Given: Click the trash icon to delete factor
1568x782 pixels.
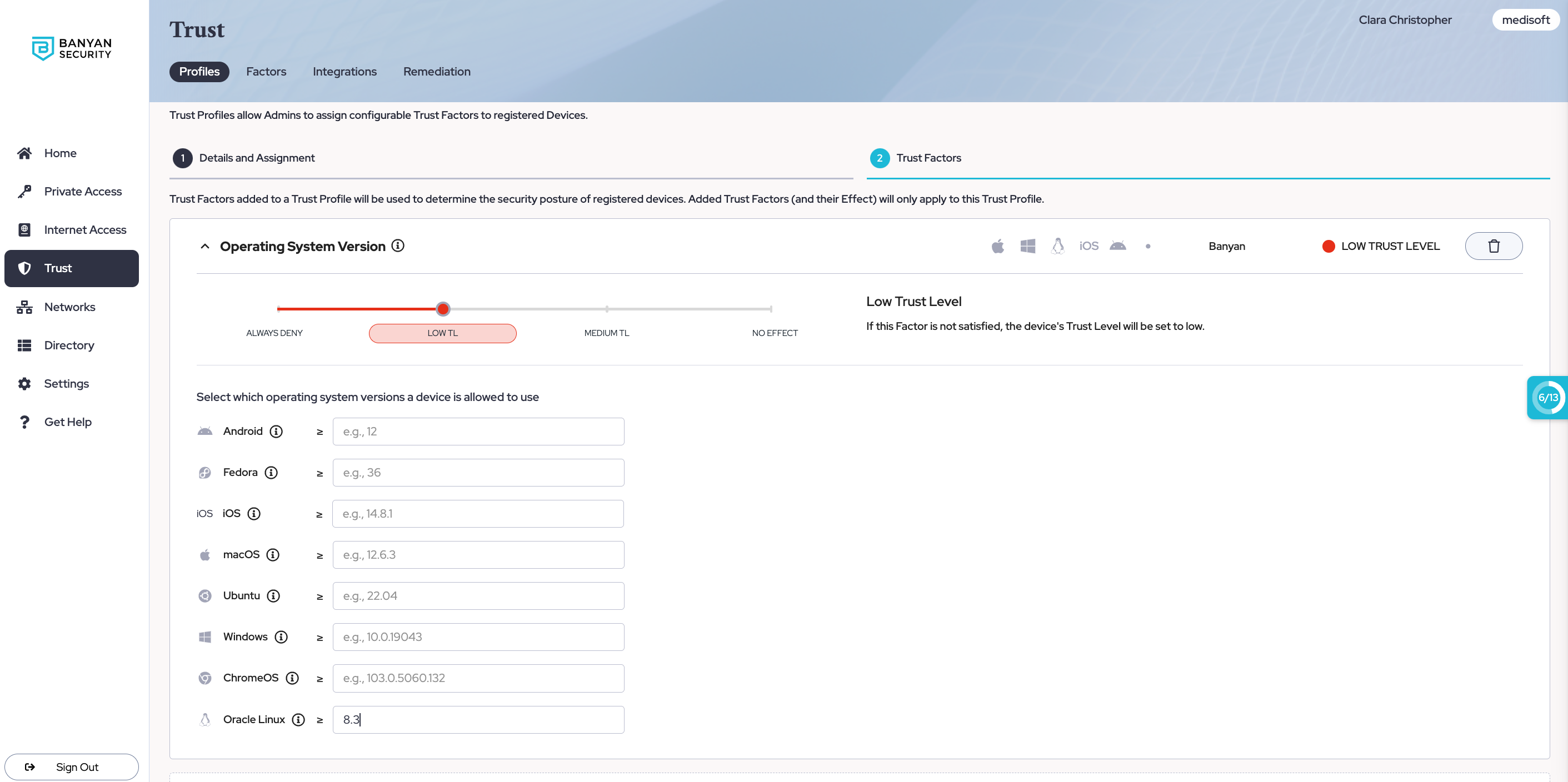Looking at the screenshot, I should pos(1493,246).
